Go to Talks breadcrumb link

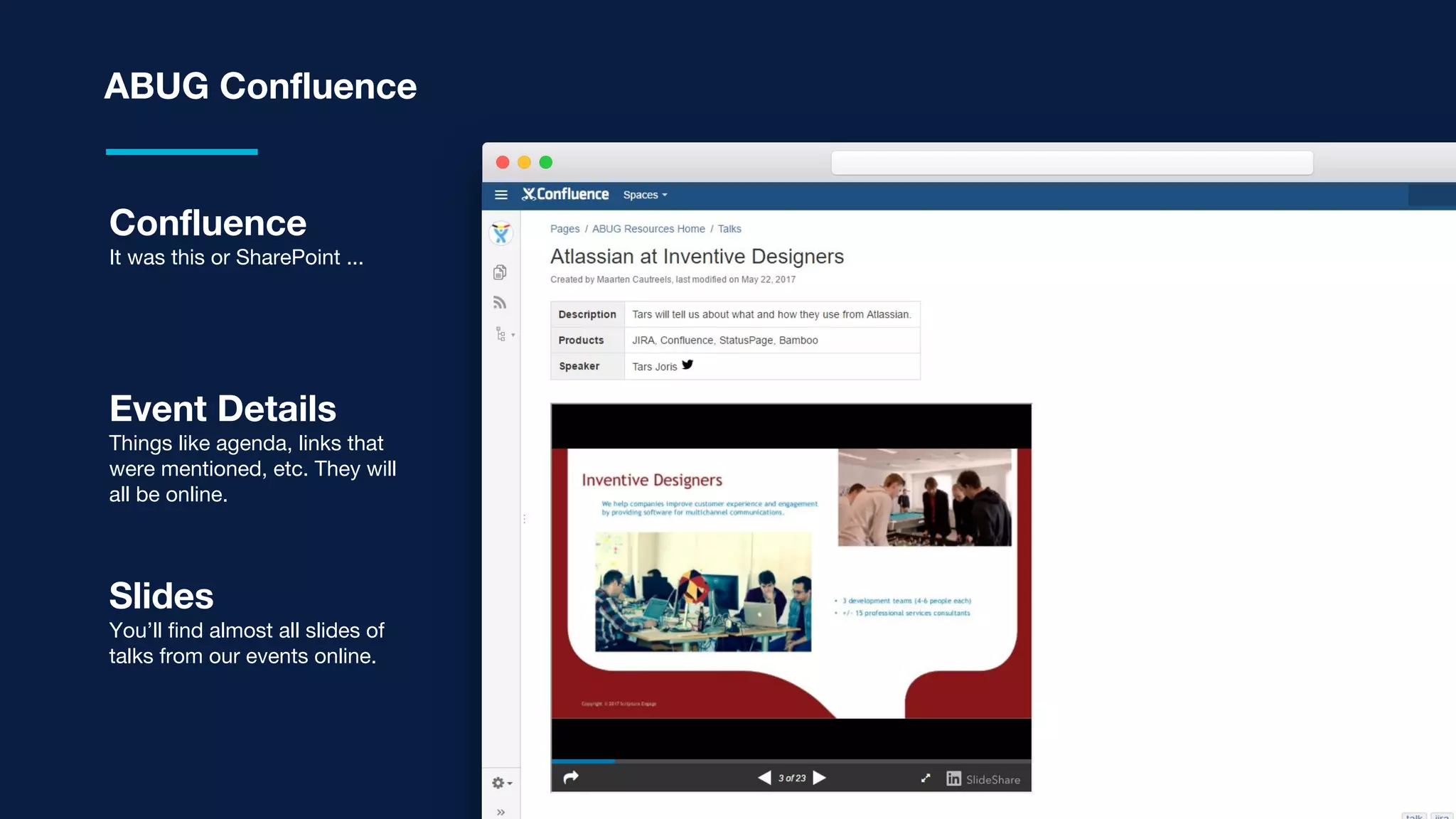(x=729, y=229)
